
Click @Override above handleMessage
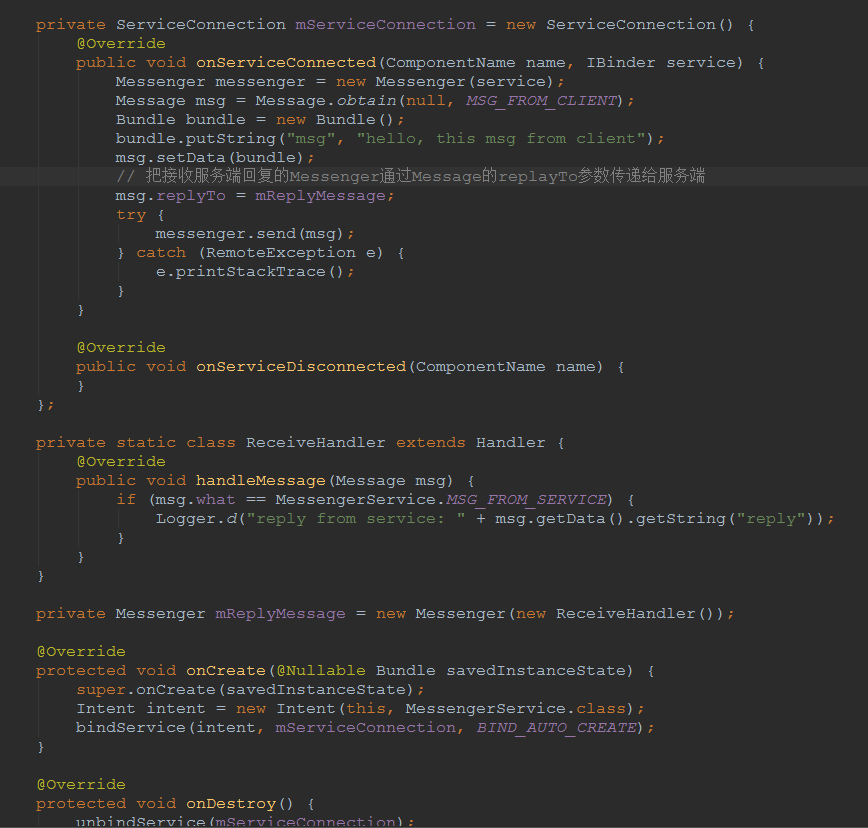coord(121,462)
